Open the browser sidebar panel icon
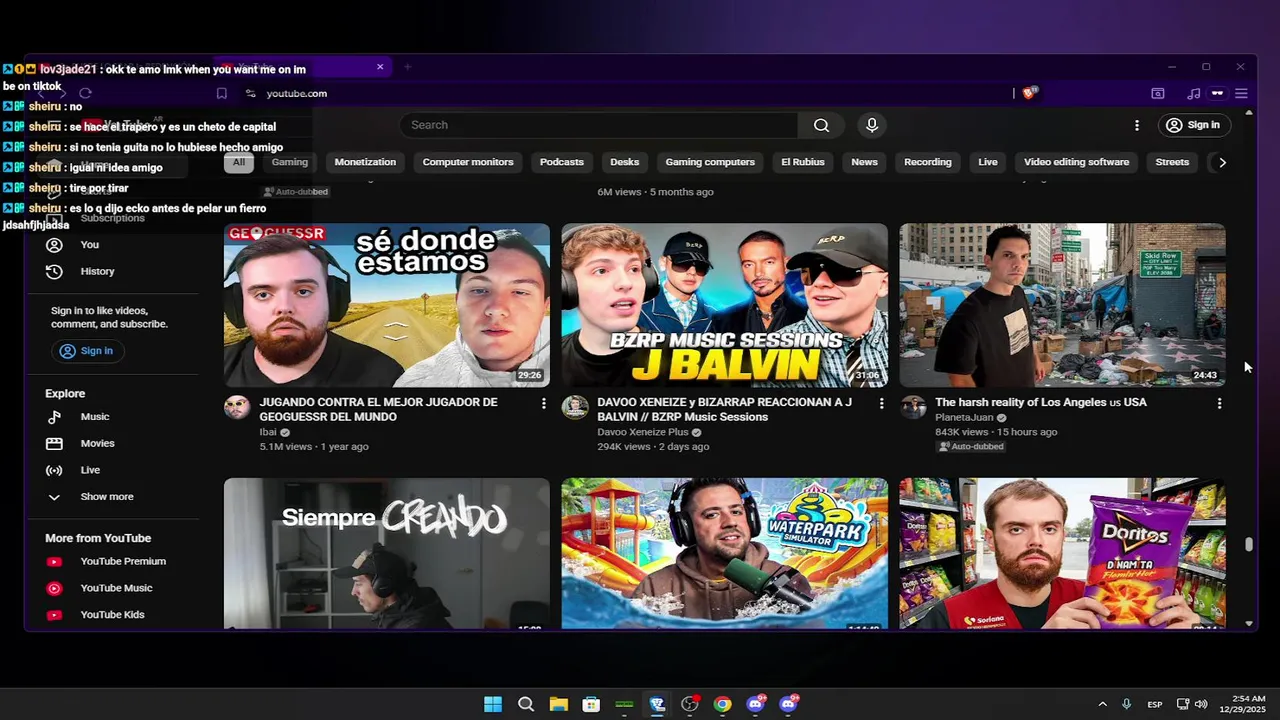1280x720 pixels. (x=1158, y=93)
